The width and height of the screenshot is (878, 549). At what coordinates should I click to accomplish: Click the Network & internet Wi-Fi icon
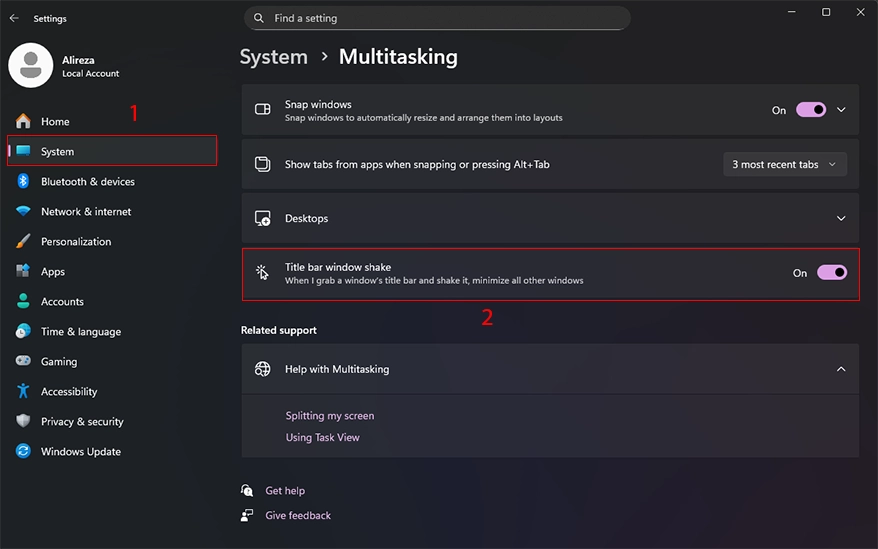[x=23, y=211]
